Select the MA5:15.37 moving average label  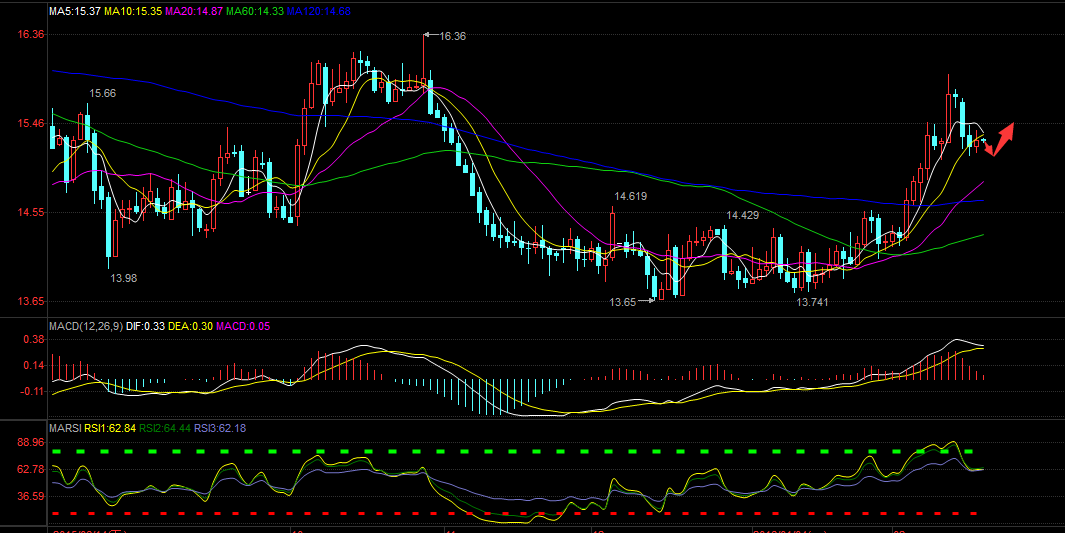tap(75, 11)
